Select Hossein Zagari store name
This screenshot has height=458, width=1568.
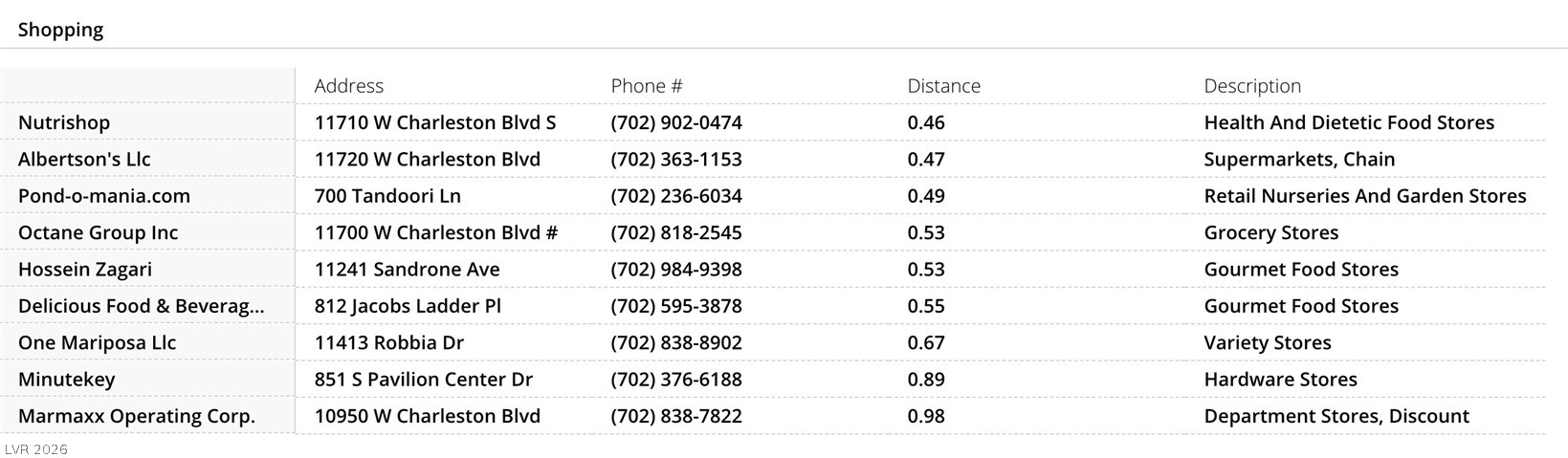(x=85, y=270)
